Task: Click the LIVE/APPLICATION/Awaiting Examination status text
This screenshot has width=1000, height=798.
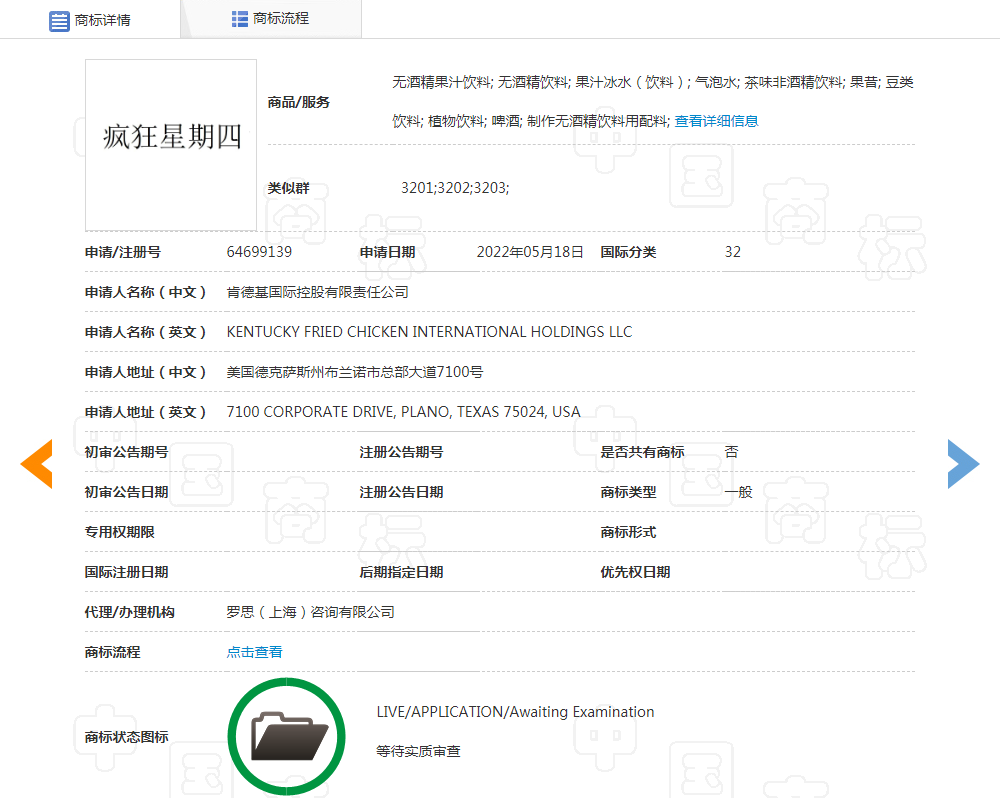Action: (x=515, y=712)
